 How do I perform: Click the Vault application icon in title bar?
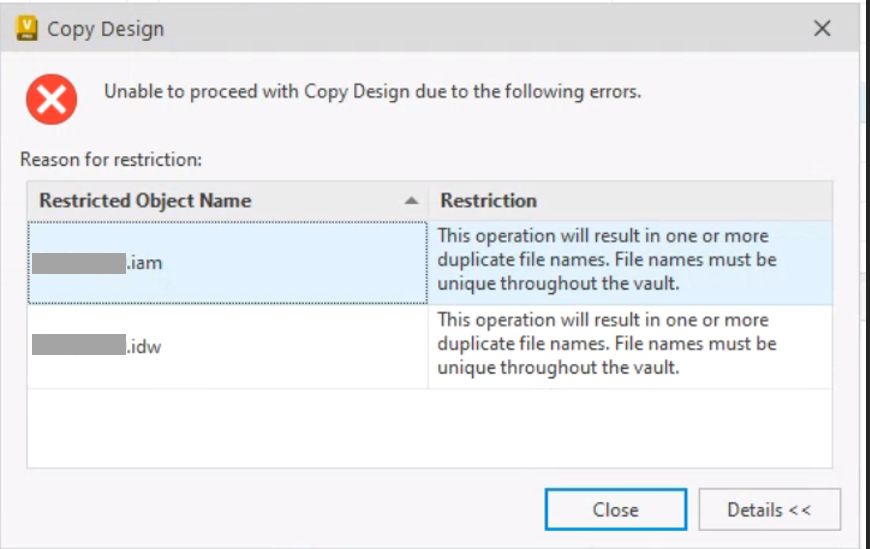(x=28, y=28)
